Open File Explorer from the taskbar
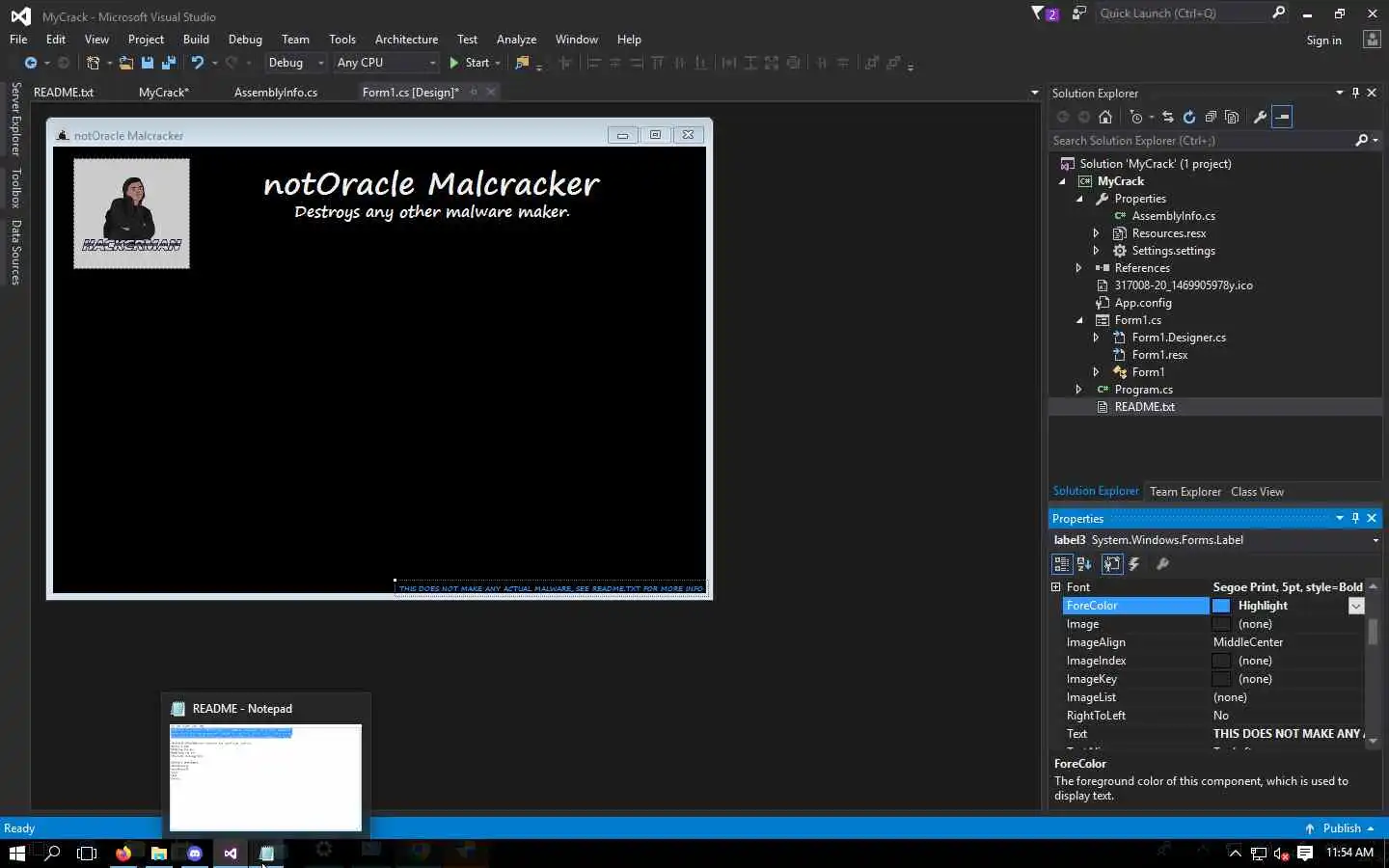This screenshot has height=868, width=1389. click(x=159, y=853)
